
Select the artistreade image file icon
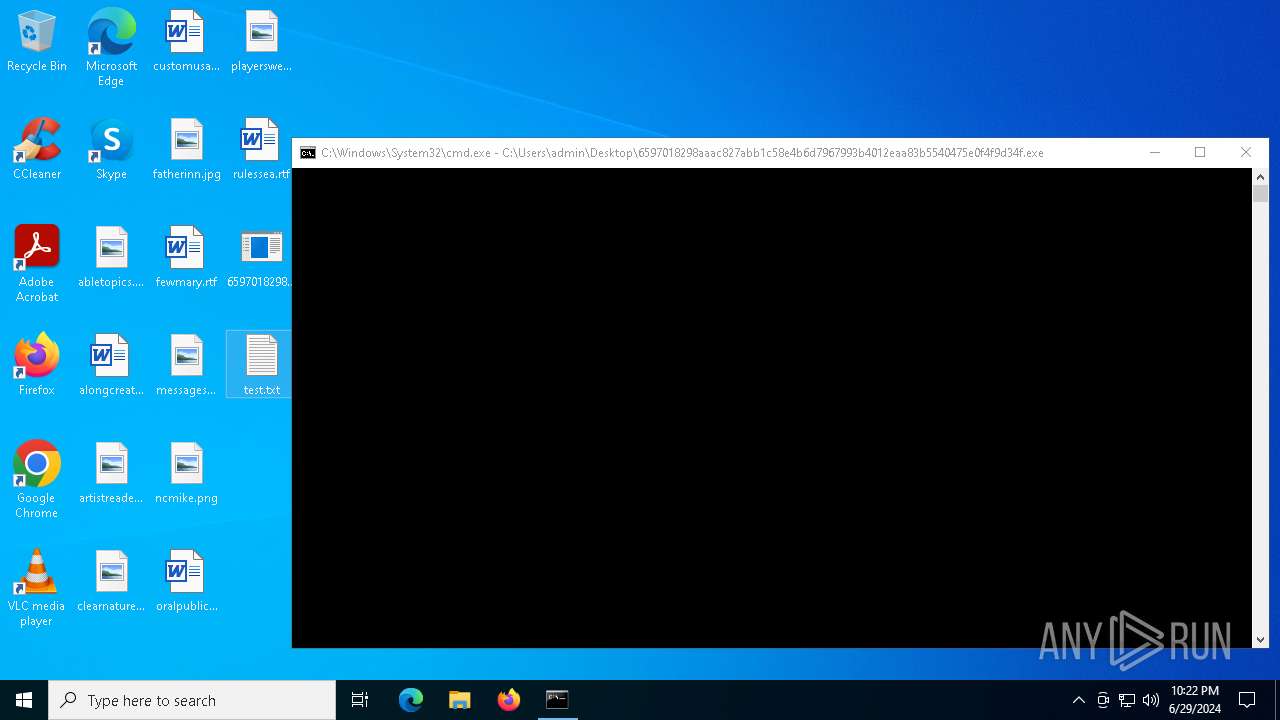(x=111, y=474)
